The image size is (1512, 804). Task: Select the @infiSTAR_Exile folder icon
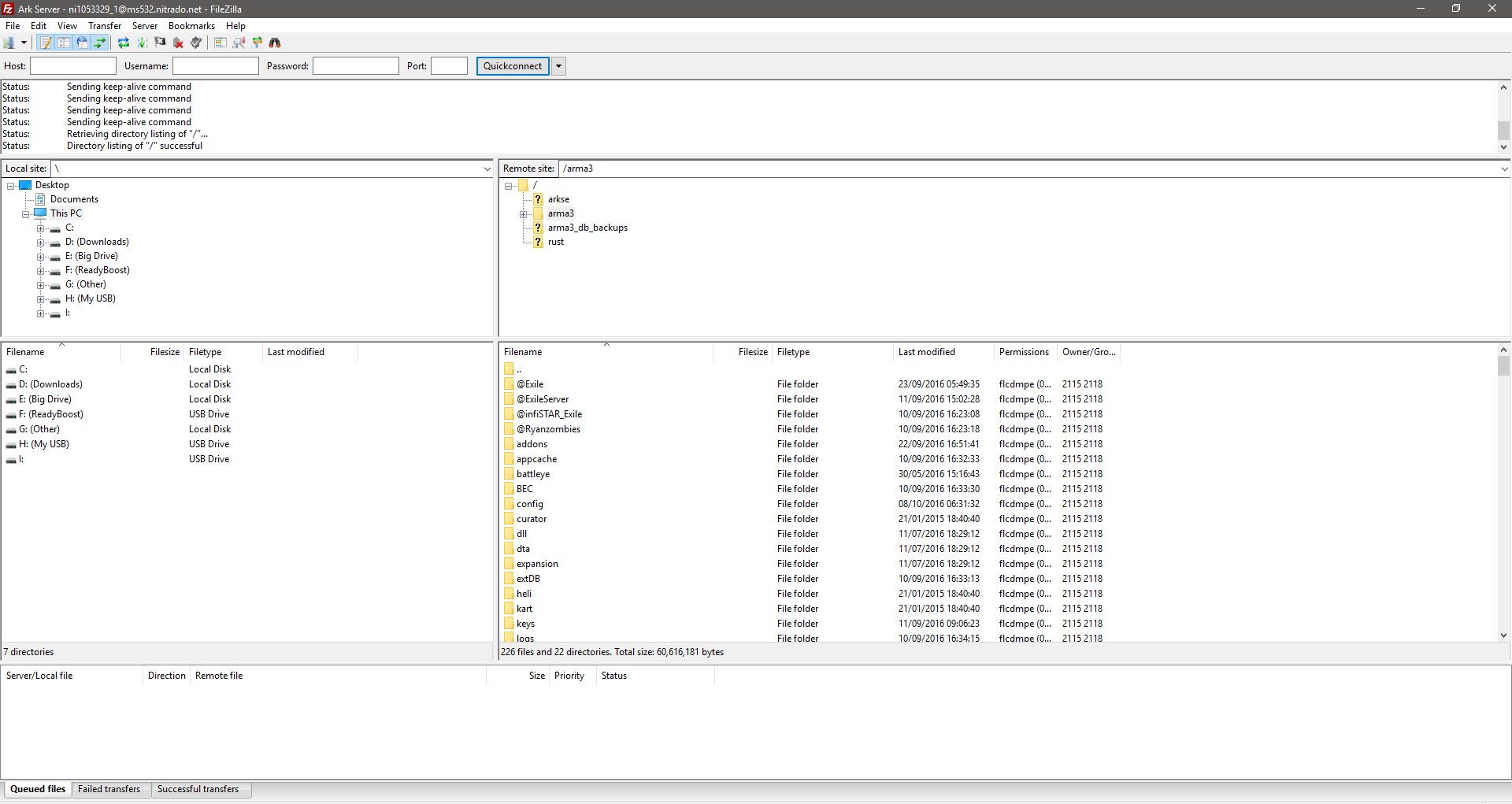pyautogui.click(x=509, y=414)
